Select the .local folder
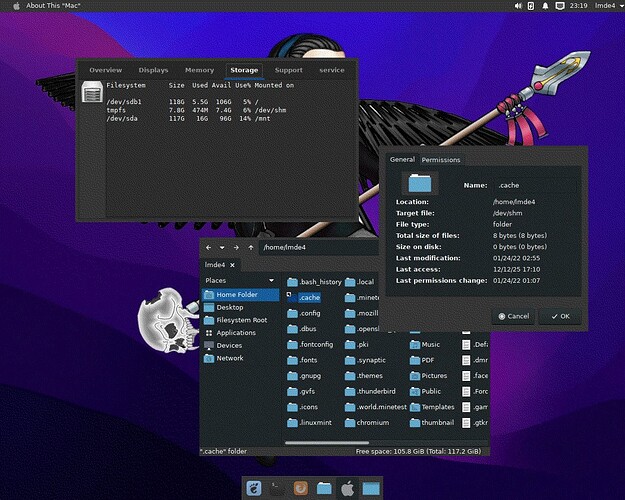The image size is (625, 500). pyautogui.click(x=360, y=282)
